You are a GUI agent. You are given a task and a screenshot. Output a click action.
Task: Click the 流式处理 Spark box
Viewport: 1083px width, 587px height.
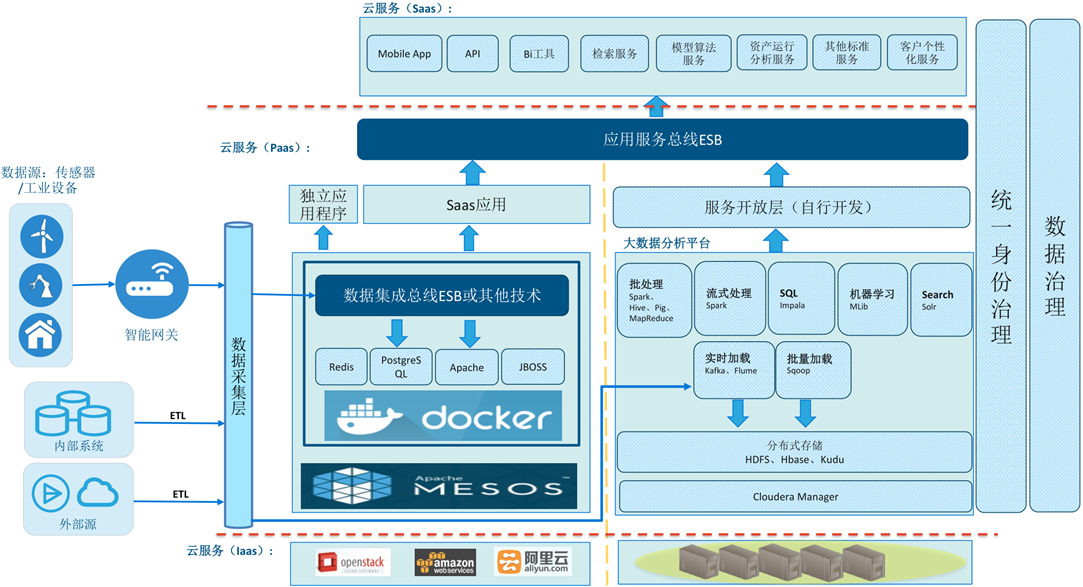tap(730, 298)
